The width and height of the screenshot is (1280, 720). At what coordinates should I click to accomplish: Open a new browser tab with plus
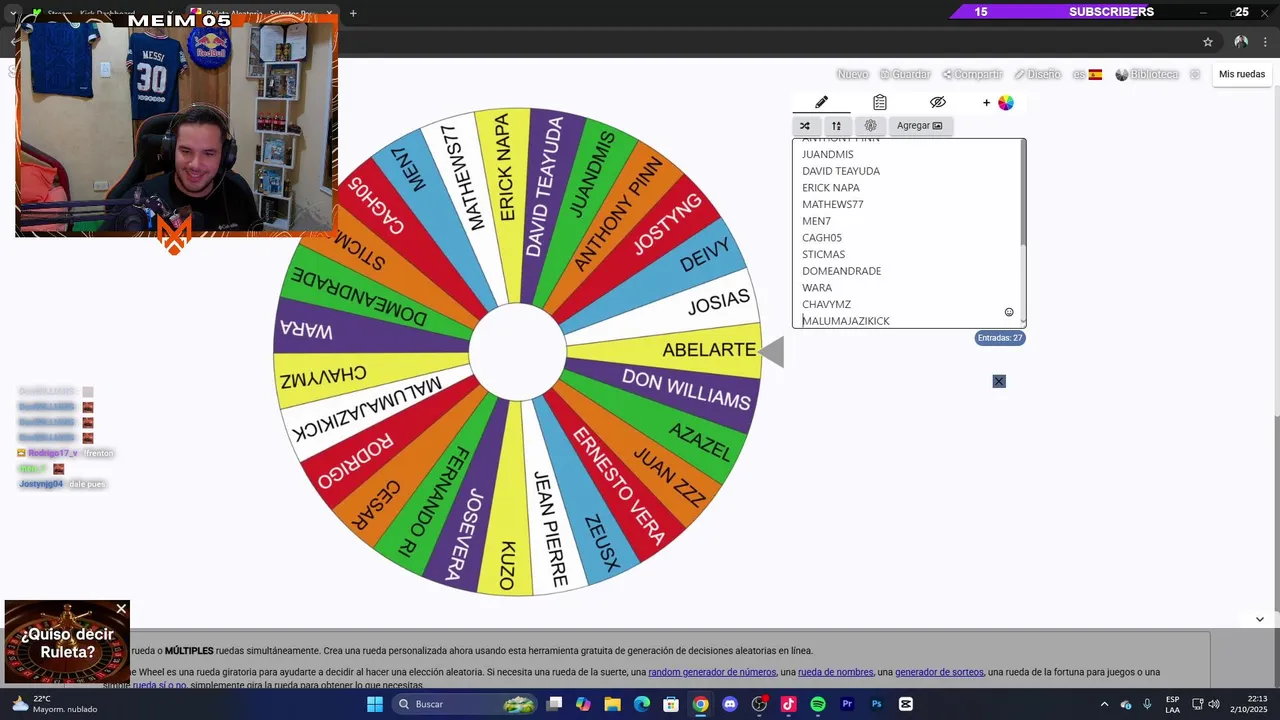(x=353, y=13)
